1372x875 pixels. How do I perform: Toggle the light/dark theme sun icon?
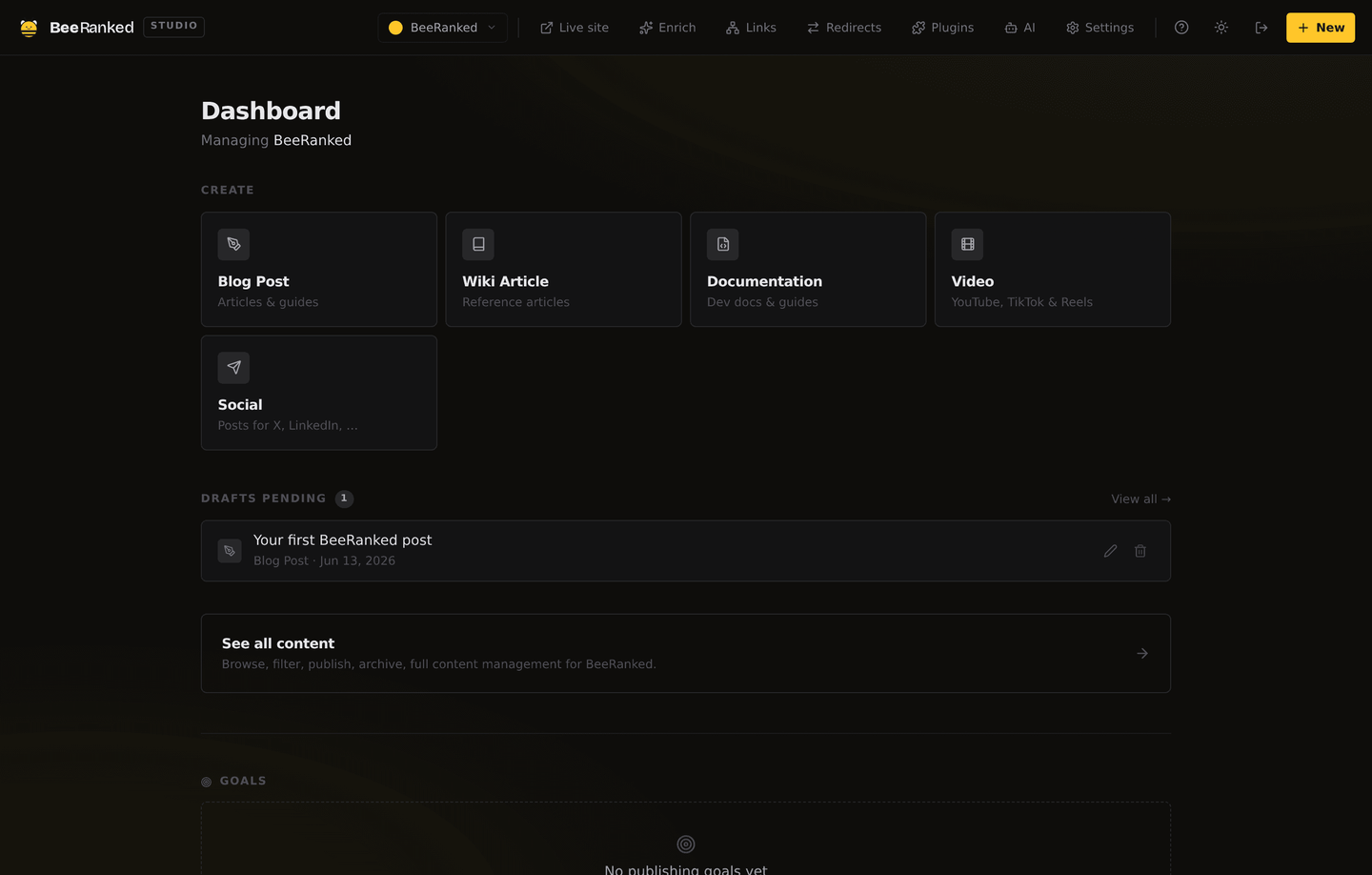(1221, 28)
